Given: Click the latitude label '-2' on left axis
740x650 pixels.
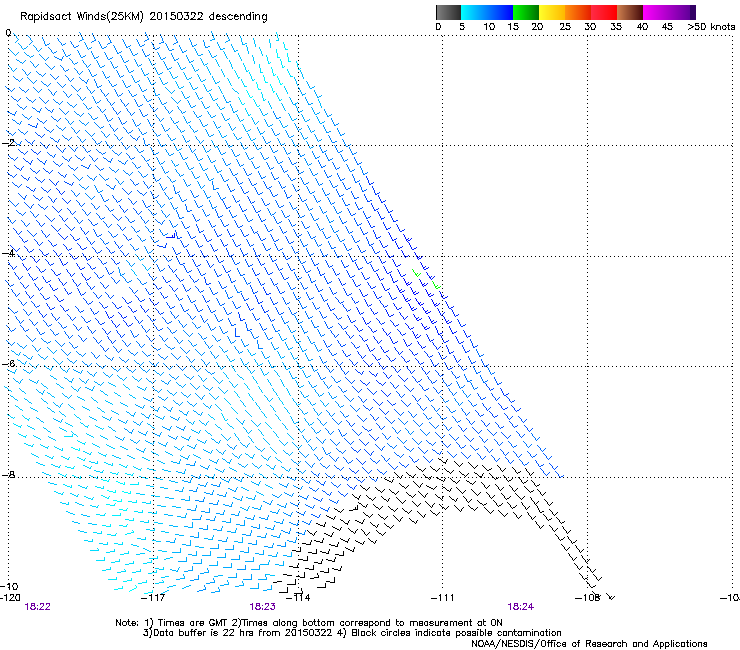Looking at the screenshot, I should [x=8, y=143].
